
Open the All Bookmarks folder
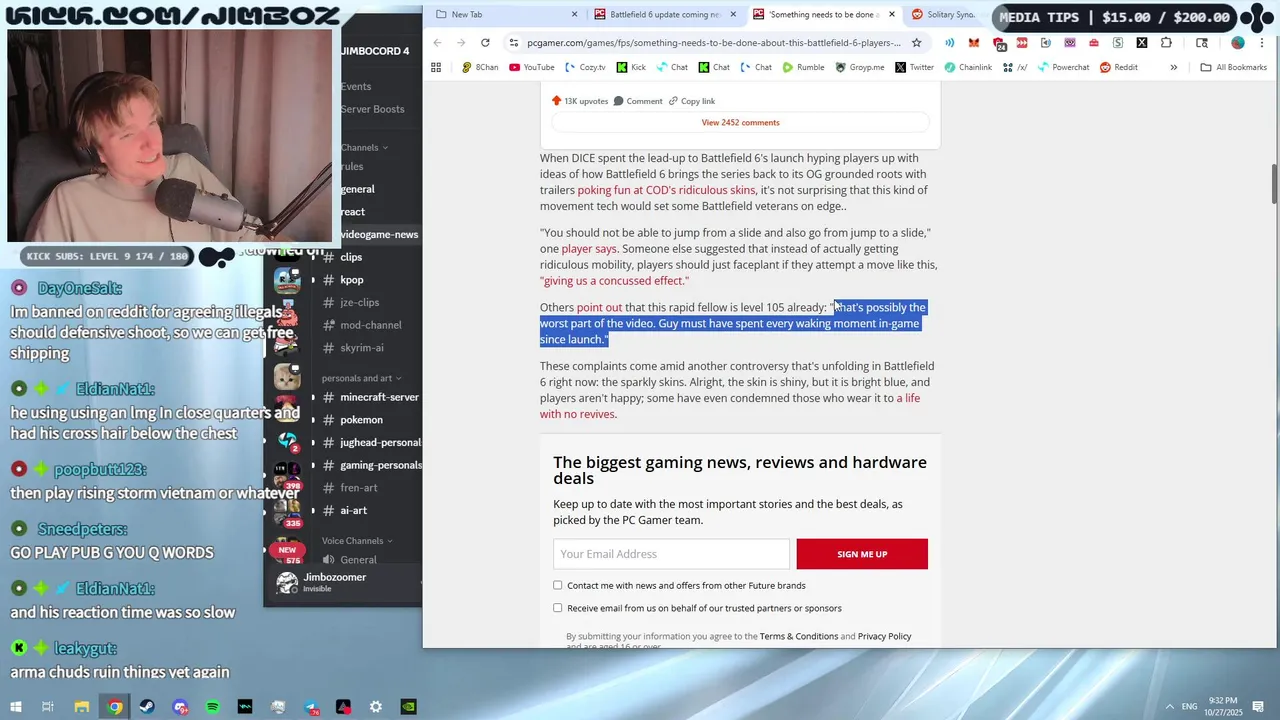point(1233,67)
